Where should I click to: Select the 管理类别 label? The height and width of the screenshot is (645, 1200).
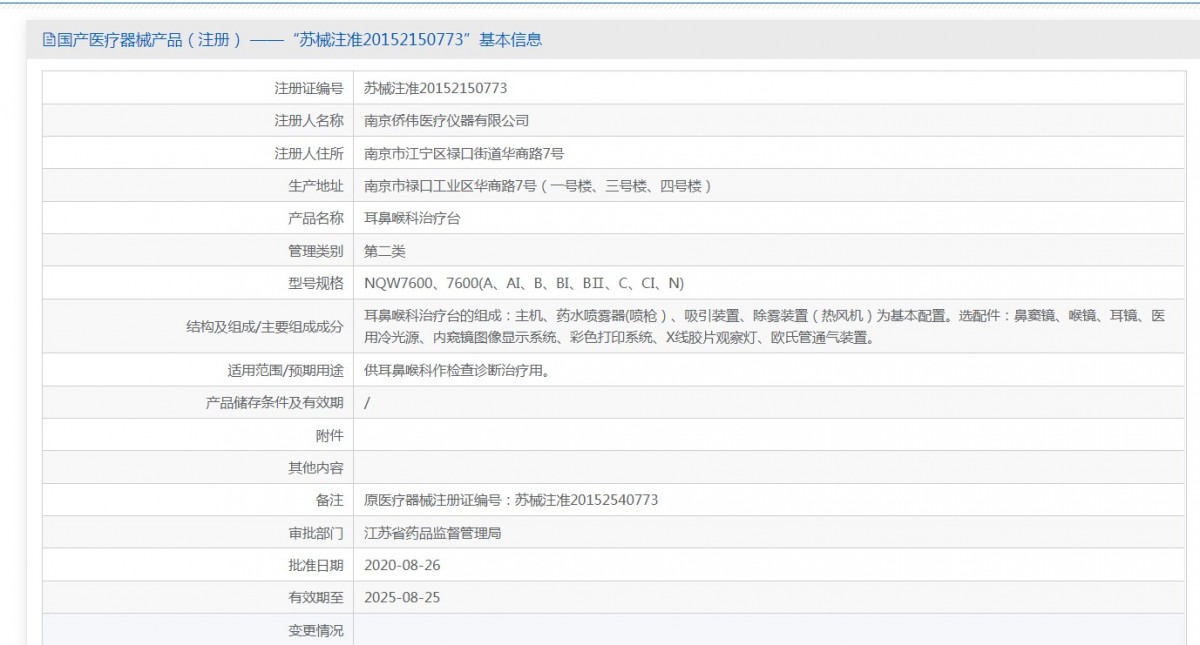pyautogui.click(x=316, y=251)
